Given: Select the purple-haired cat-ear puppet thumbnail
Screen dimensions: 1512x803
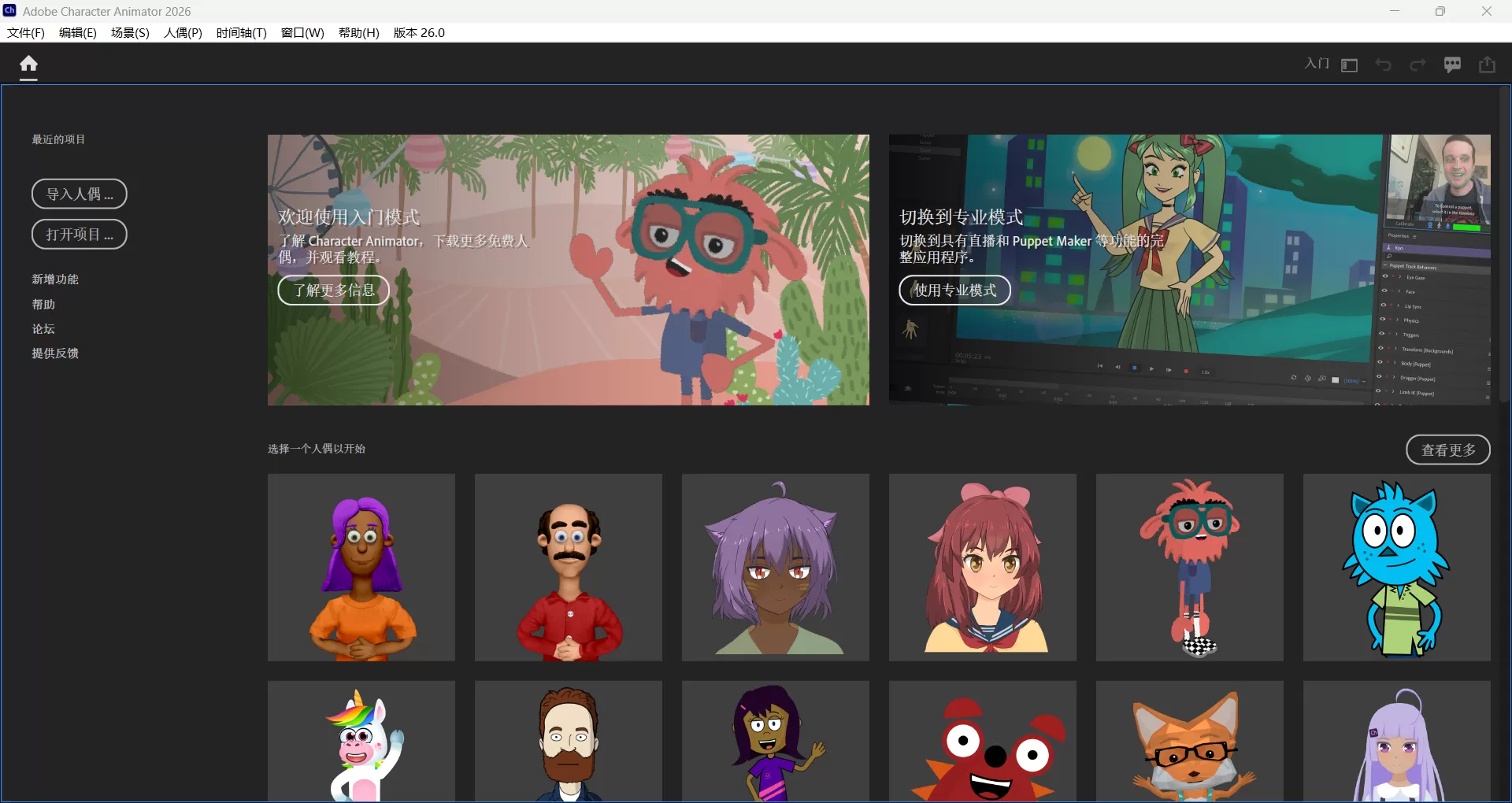Looking at the screenshot, I should pyautogui.click(x=775, y=568).
